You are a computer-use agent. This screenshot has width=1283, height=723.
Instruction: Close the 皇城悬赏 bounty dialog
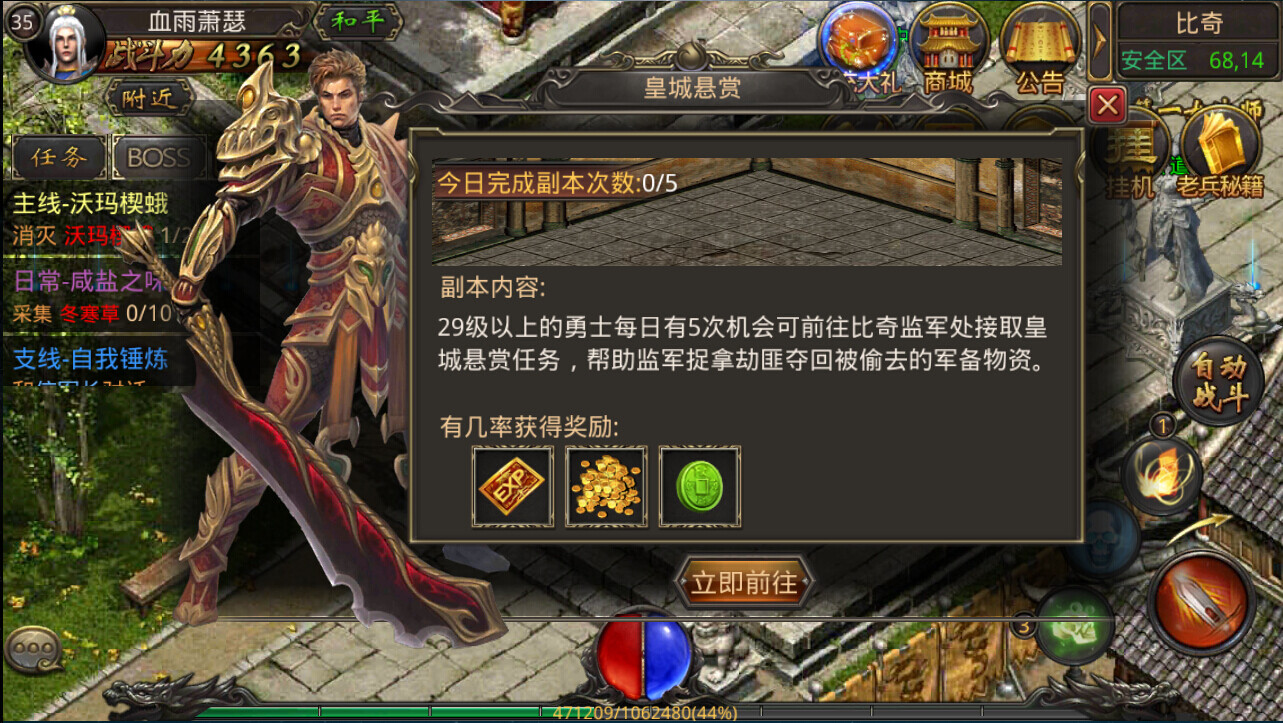coord(1107,104)
